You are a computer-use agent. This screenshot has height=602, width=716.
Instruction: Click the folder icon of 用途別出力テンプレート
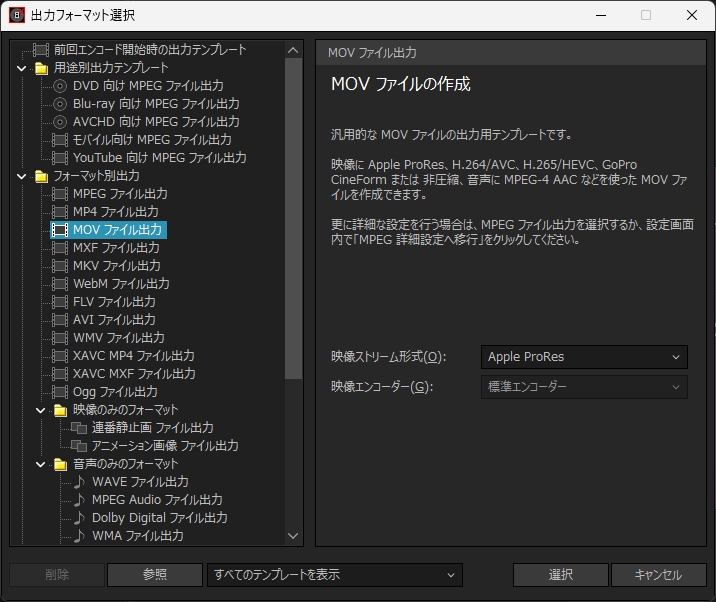pos(41,68)
